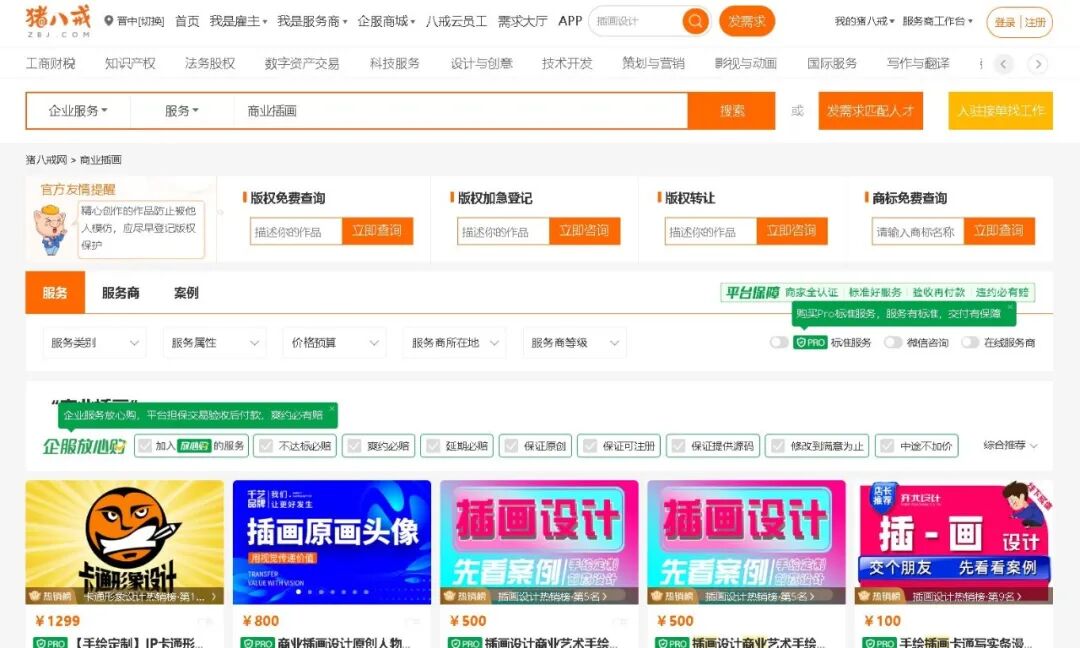Check the 不达标必赔 checkbox

(265, 446)
